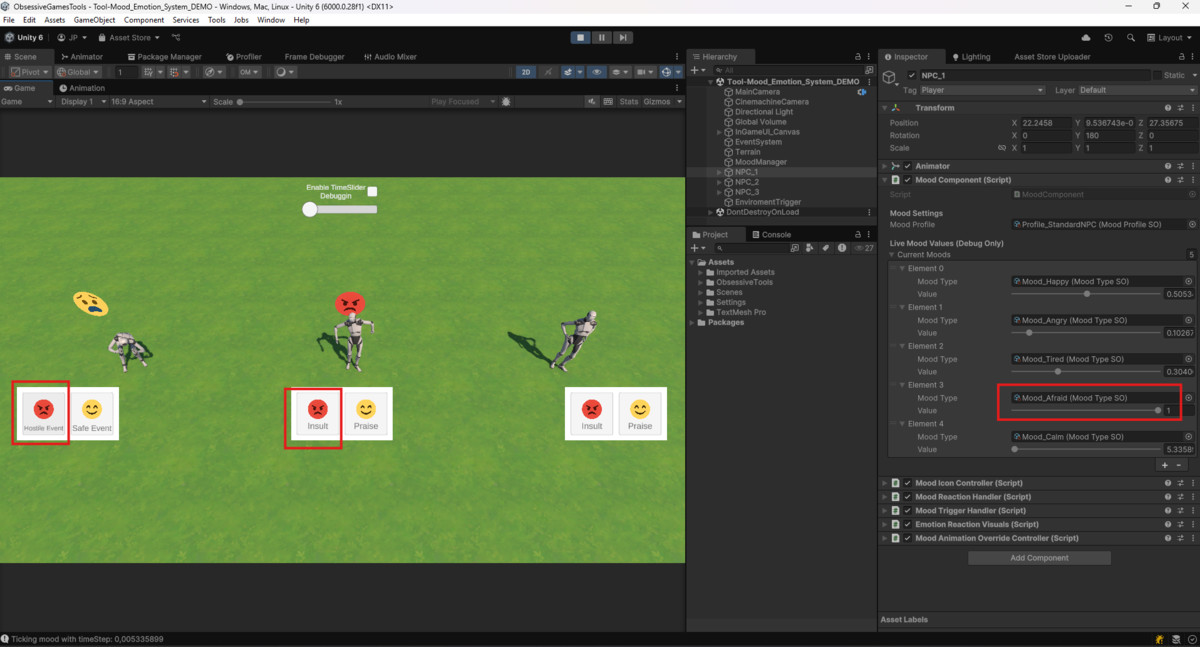Open the Jobs menu

pyautogui.click(x=241, y=20)
